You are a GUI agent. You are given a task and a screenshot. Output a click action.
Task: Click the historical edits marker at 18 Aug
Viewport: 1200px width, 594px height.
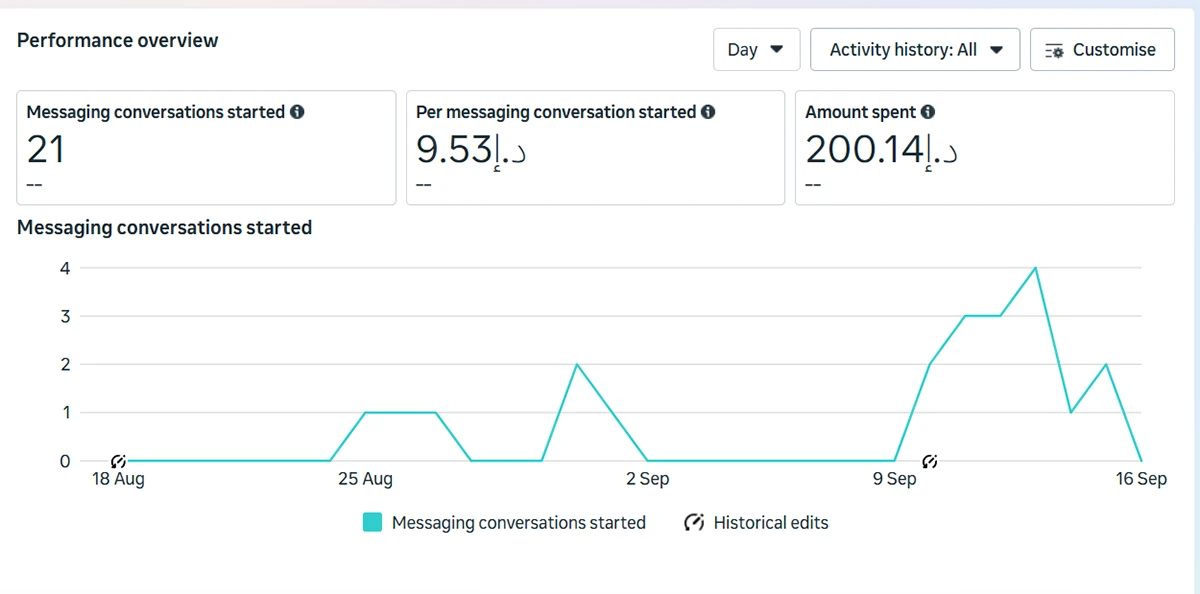pyautogui.click(x=119, y=461)
